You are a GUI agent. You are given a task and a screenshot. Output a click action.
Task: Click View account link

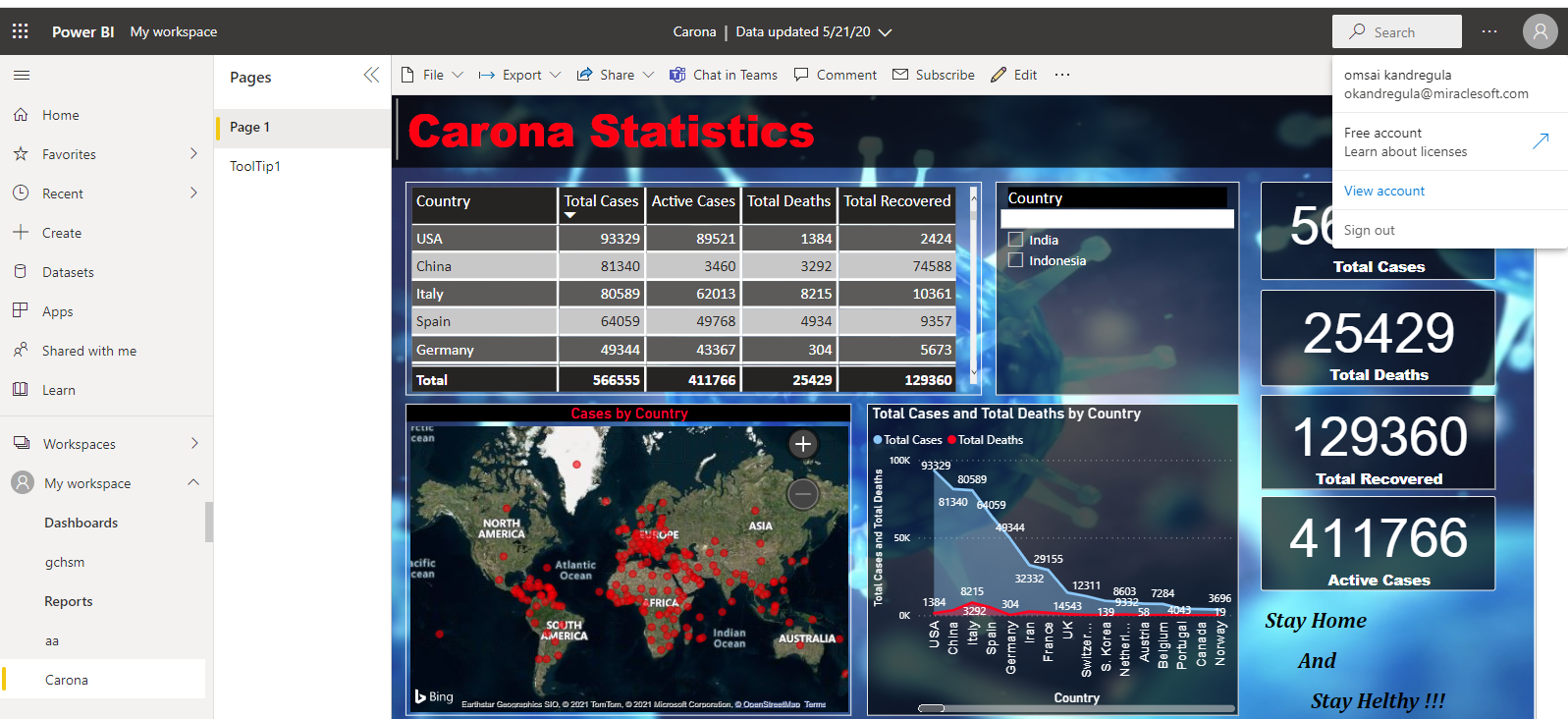pyautogui.click(x=1383, y=191)
